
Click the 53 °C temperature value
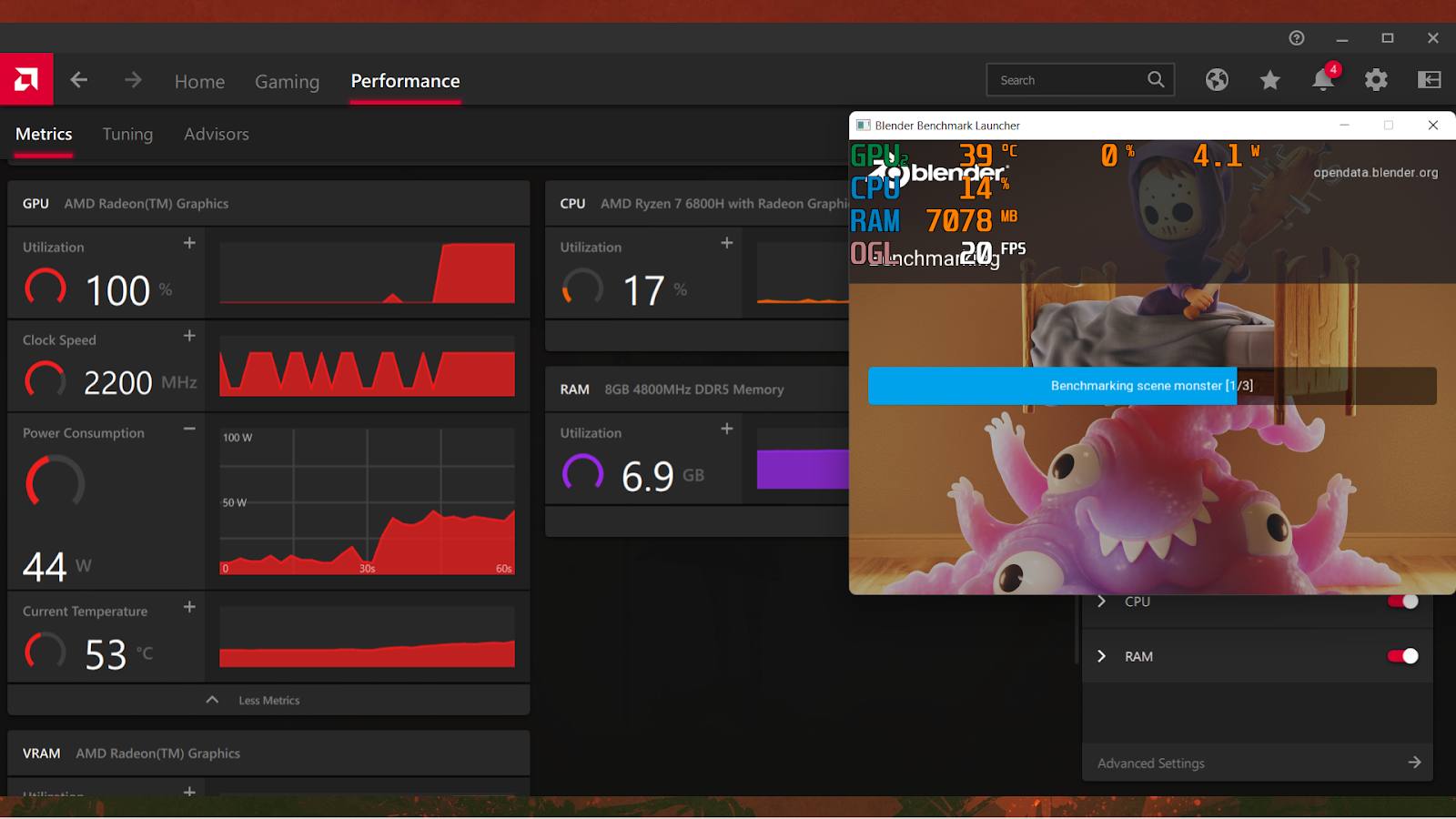click(118, 654)
